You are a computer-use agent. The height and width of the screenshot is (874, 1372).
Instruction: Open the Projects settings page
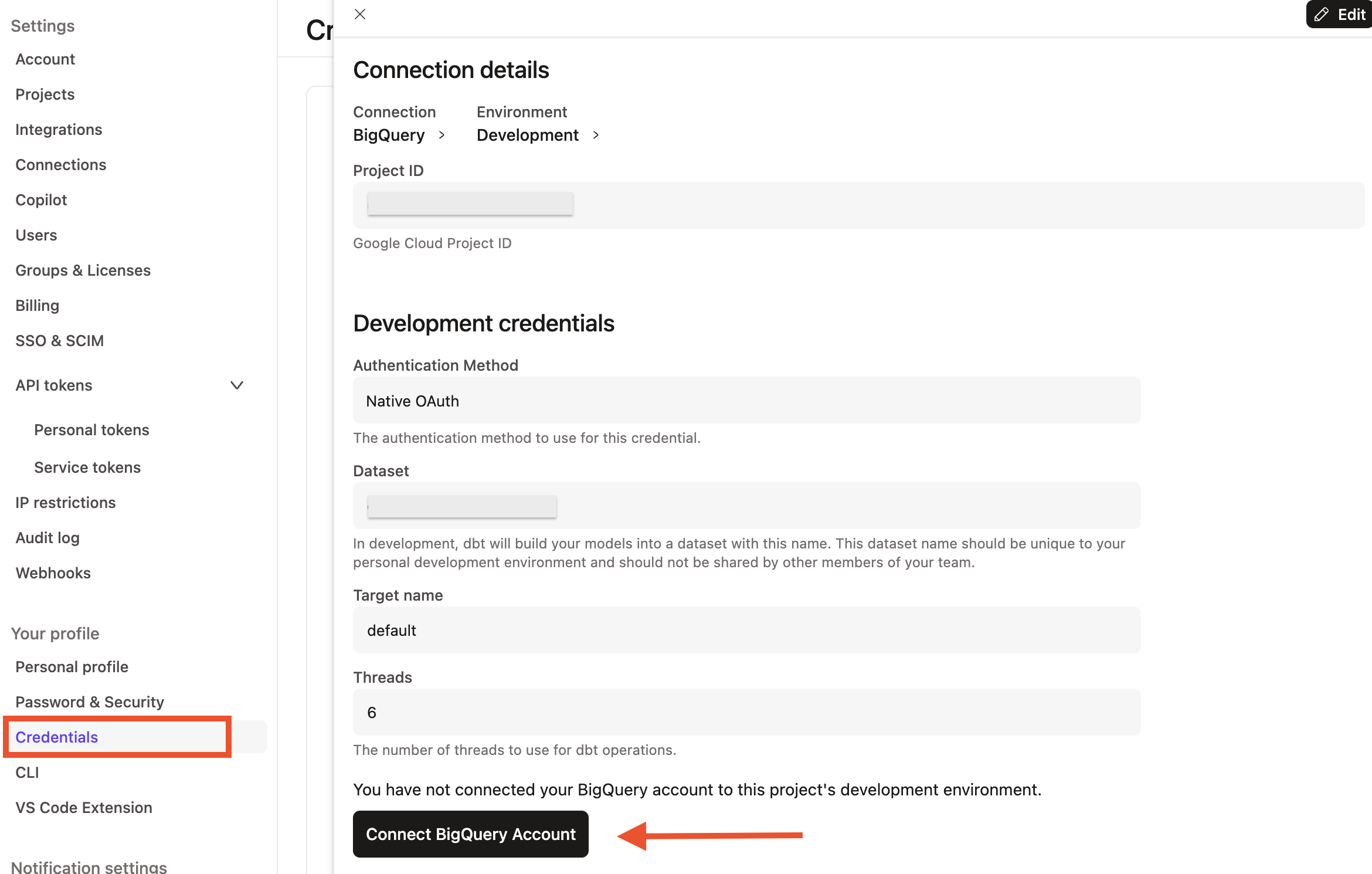pyautogui.click(x=45, y=94)
